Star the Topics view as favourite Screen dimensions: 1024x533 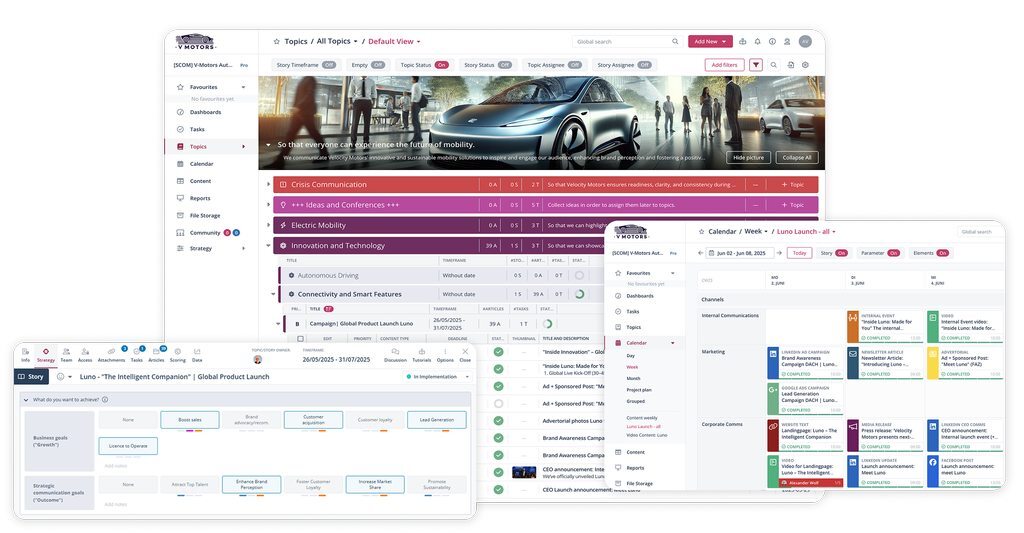pos(276,41)
